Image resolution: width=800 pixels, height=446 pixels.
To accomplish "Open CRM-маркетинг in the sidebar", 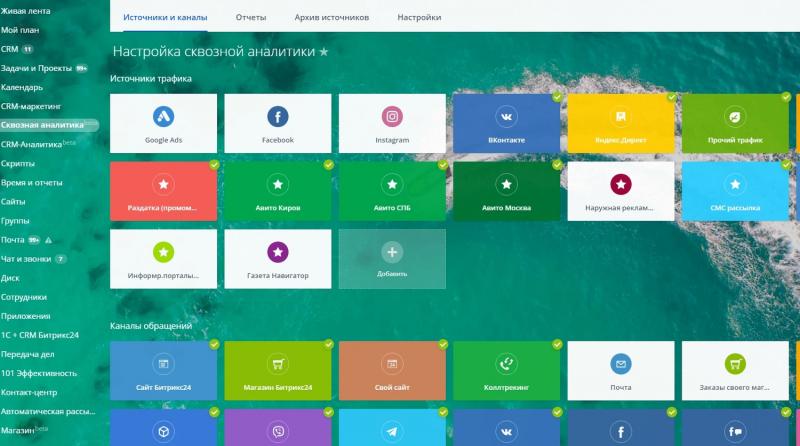I will pos(31,106).
